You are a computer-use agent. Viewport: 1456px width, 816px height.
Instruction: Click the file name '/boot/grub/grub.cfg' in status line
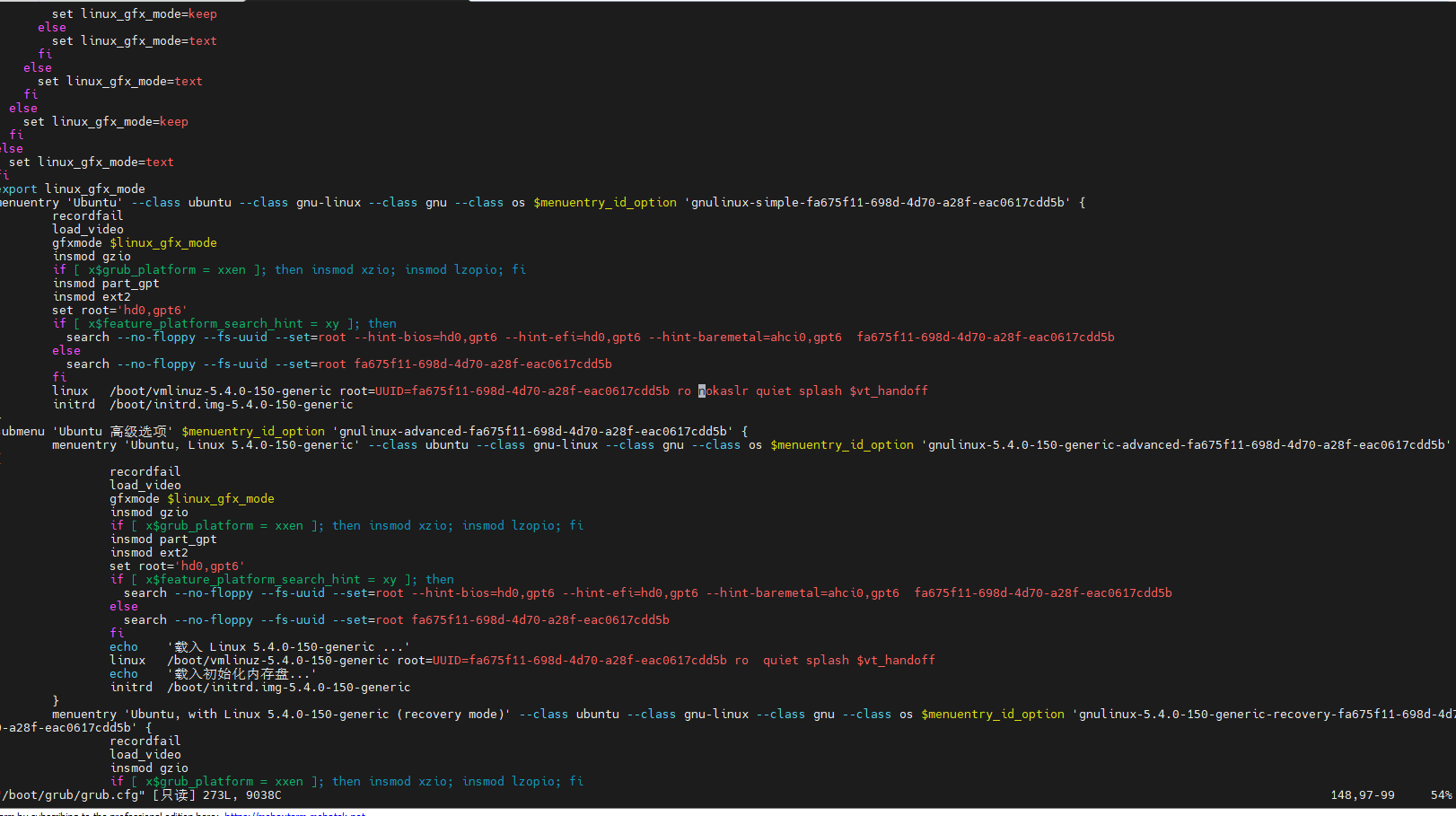point(73,795)
